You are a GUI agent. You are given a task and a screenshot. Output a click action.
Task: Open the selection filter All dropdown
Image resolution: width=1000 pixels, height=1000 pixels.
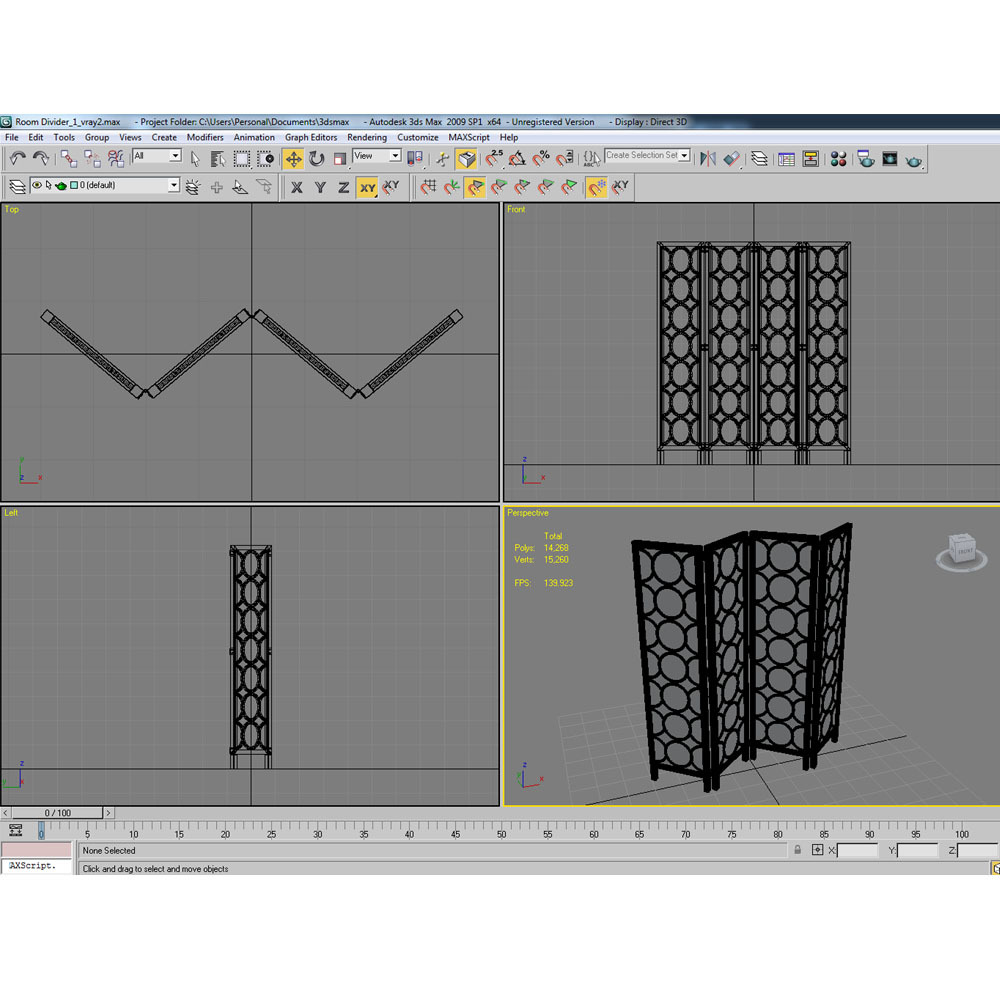(x=157, y=156)
